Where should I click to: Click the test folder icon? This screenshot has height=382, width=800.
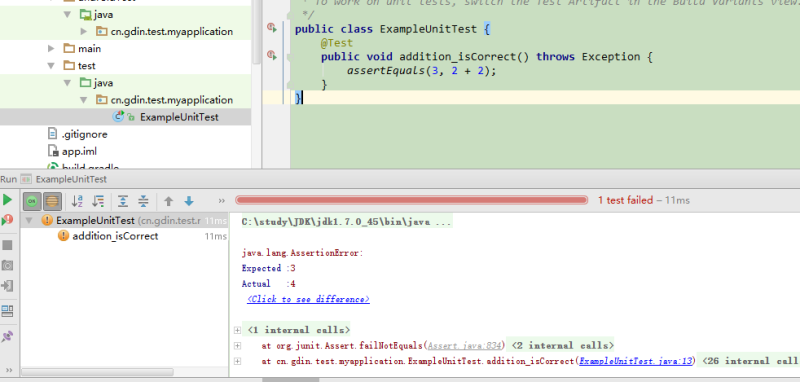pyautogui.click(x=69, y=65)
